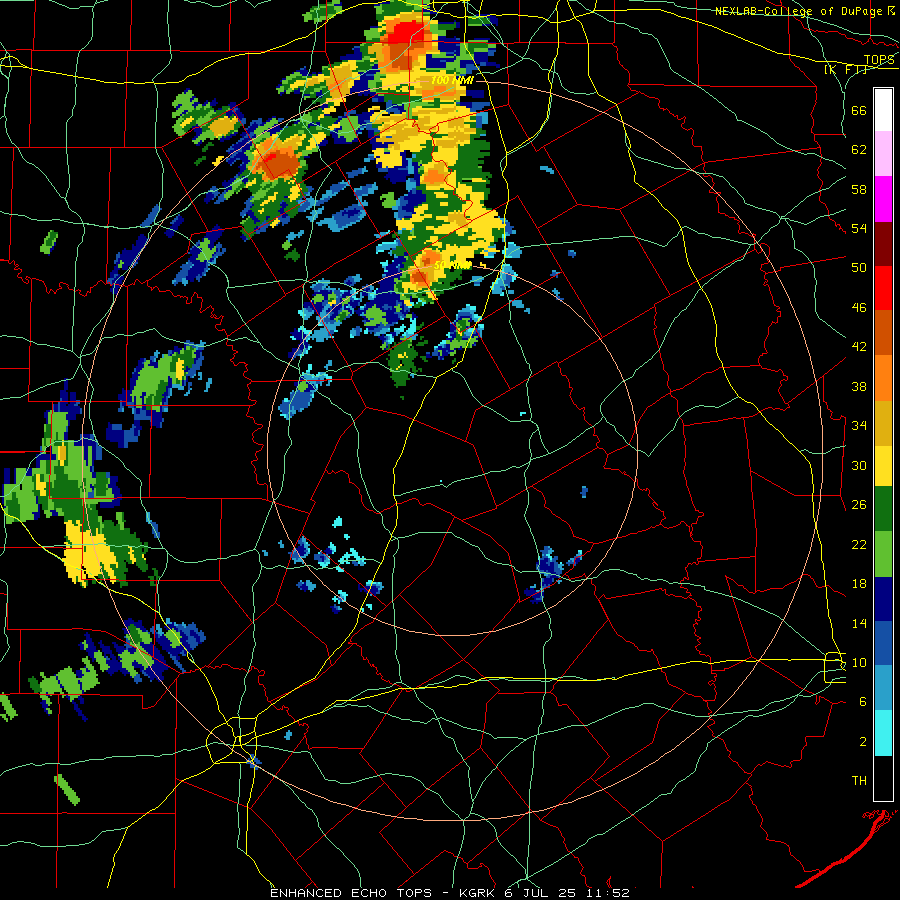
Task: Click the "6 JUL 25" date in footer
Action: pyautogui.click(x=546, y=893)
